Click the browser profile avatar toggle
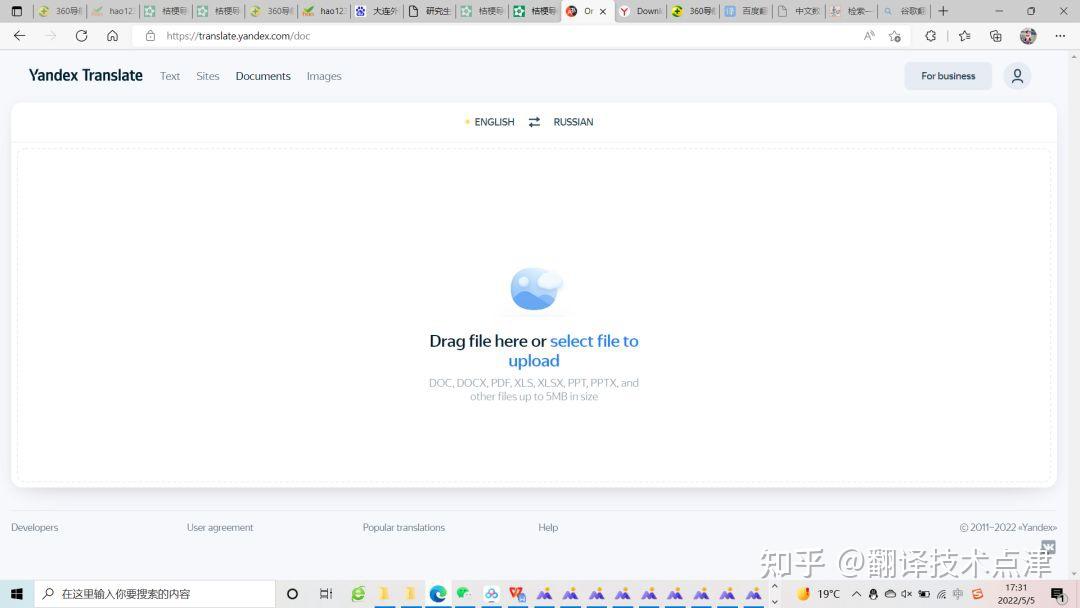The image size is (1080, 608). coord(1028,36)
